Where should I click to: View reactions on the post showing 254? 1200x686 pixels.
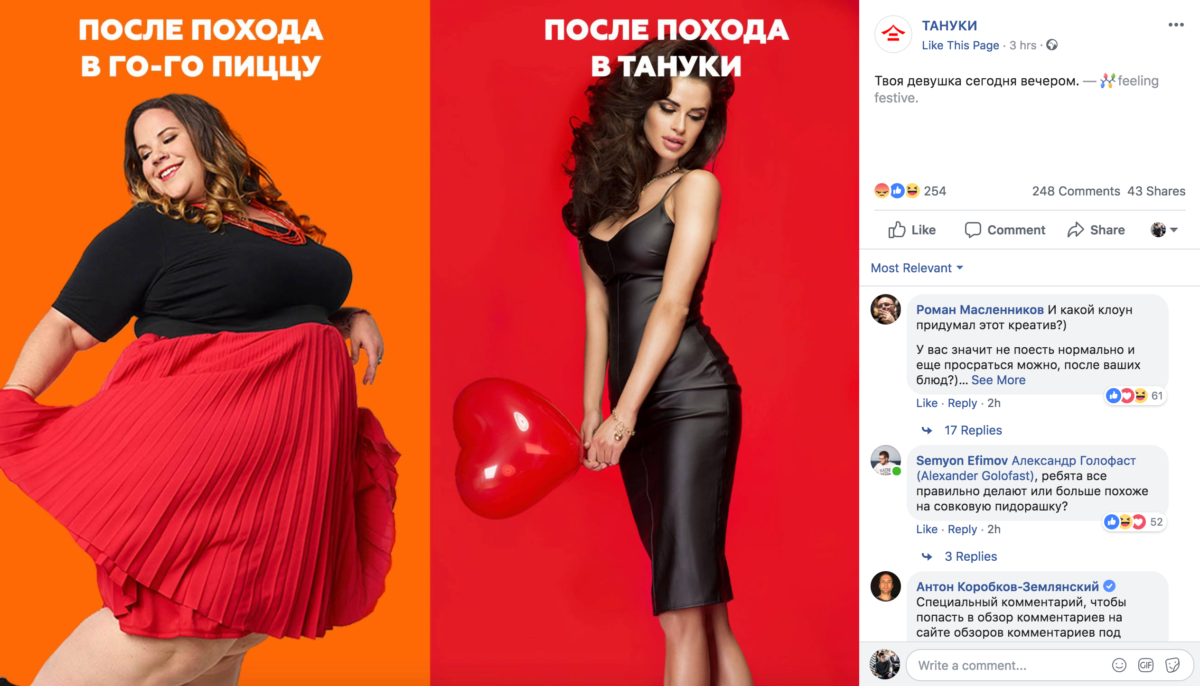click(910, 191)
